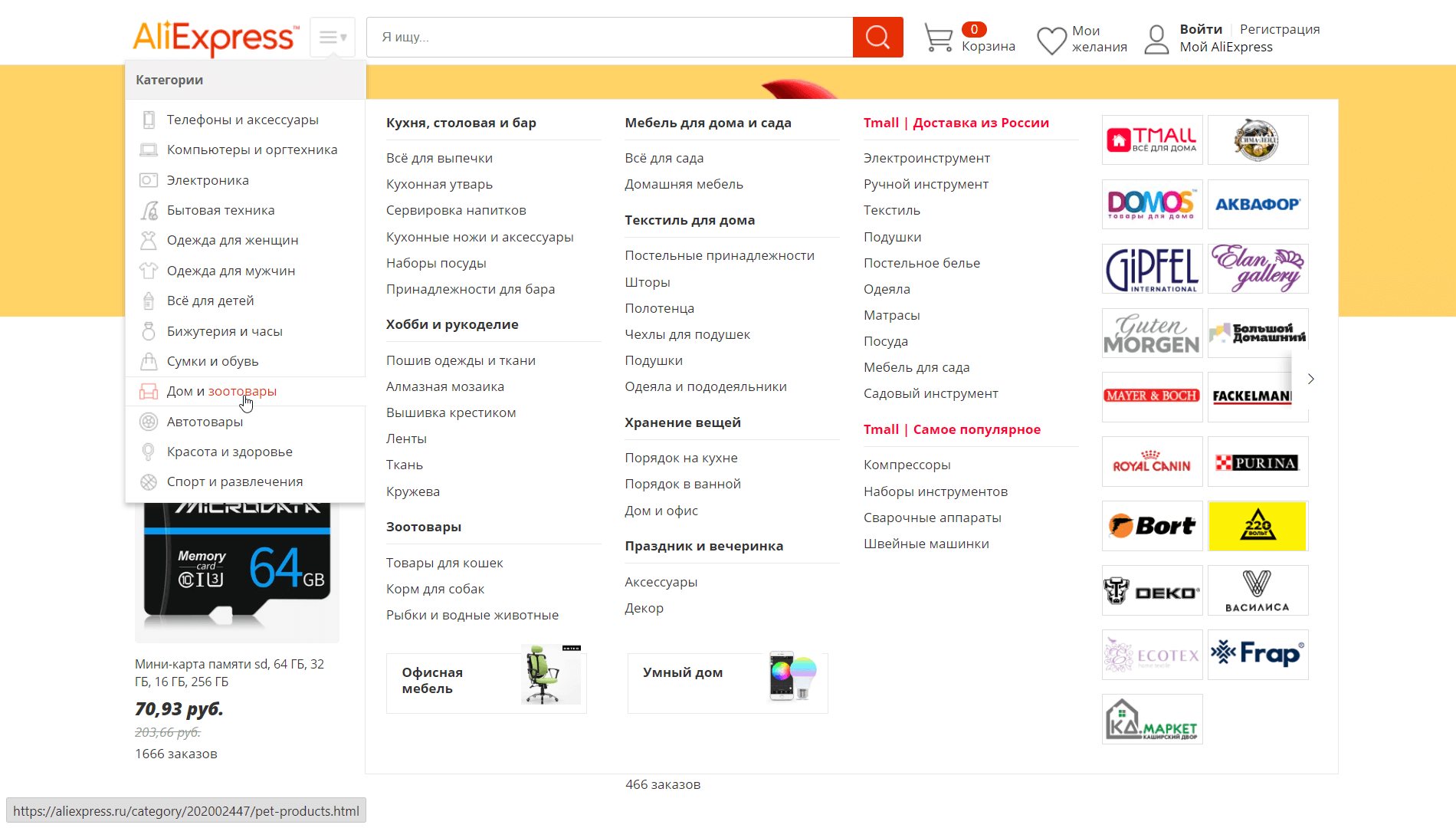Click the user account profile icon

(1156, 39)
